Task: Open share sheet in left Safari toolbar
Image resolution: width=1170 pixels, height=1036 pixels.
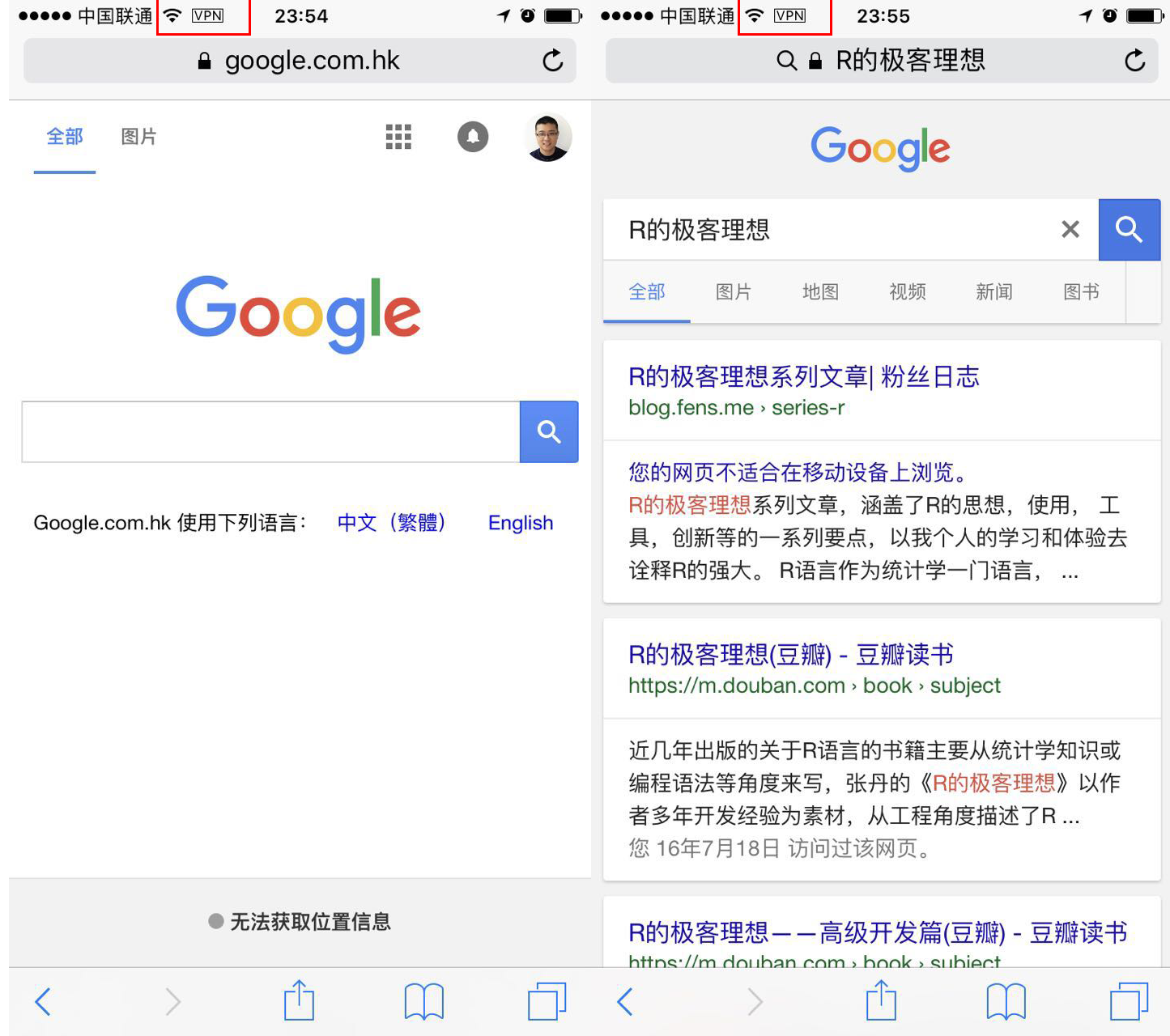Action: click(299, 1000)
